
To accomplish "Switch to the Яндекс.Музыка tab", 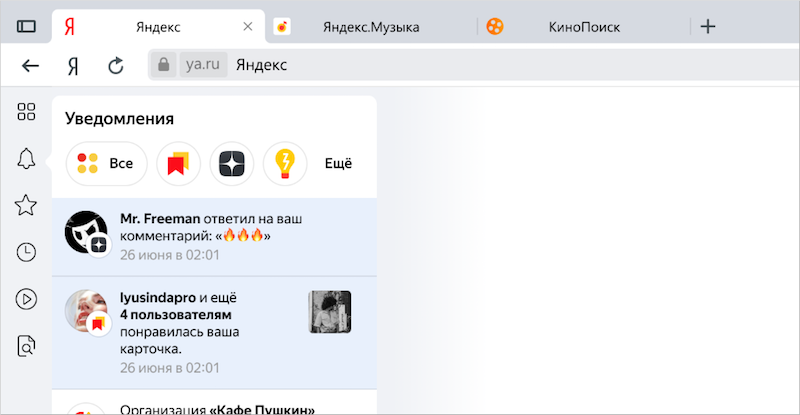I will click(x=371, y=27).
